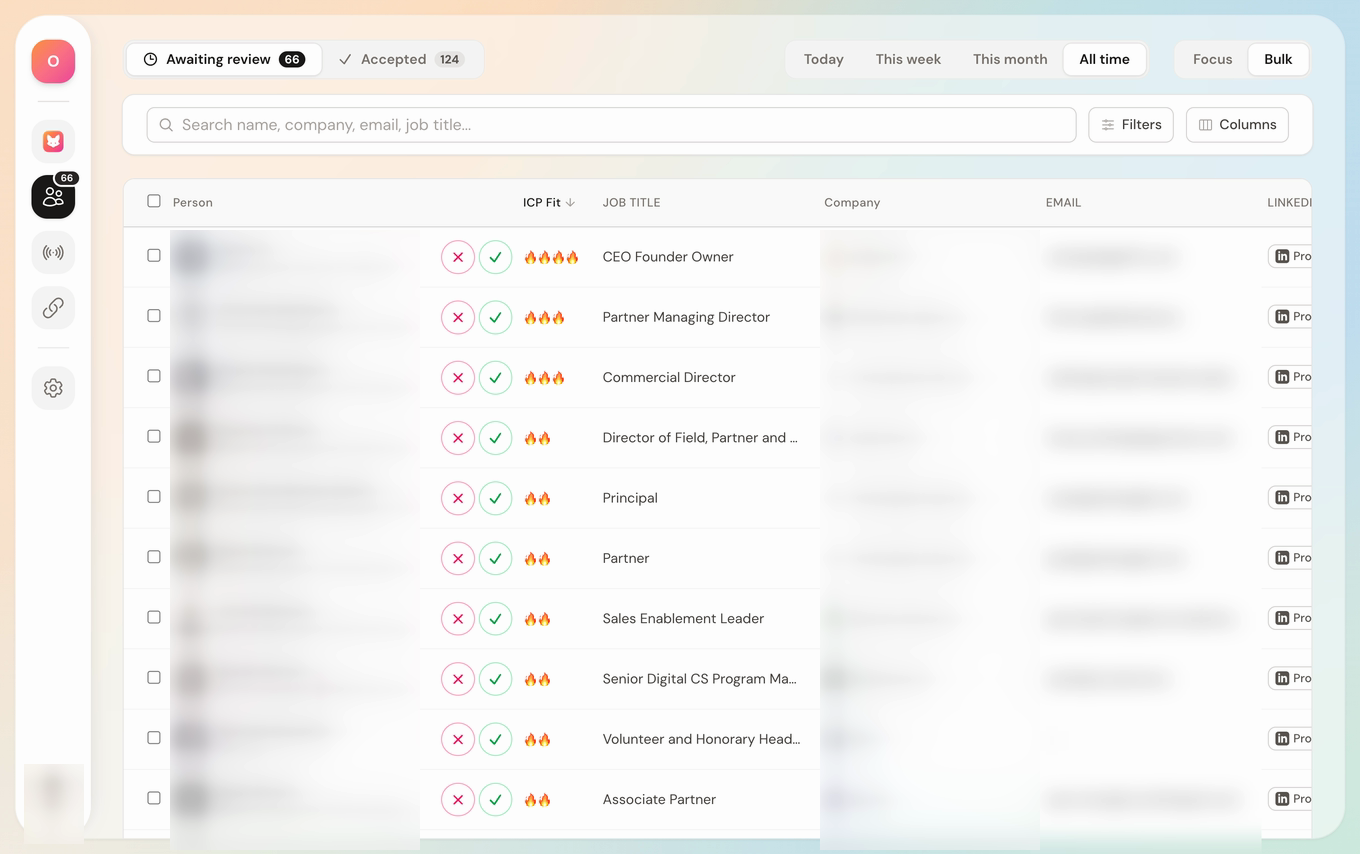Viewport: 1360px width, 854px height.
Task: Click the Person column header
Action: click(x=193, y=202)
